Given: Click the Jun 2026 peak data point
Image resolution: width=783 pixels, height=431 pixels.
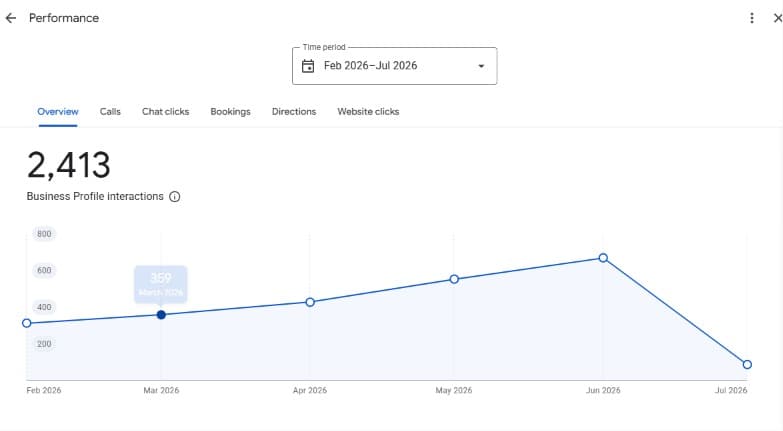Looking at the screenshot, I should tap(603, 258).
